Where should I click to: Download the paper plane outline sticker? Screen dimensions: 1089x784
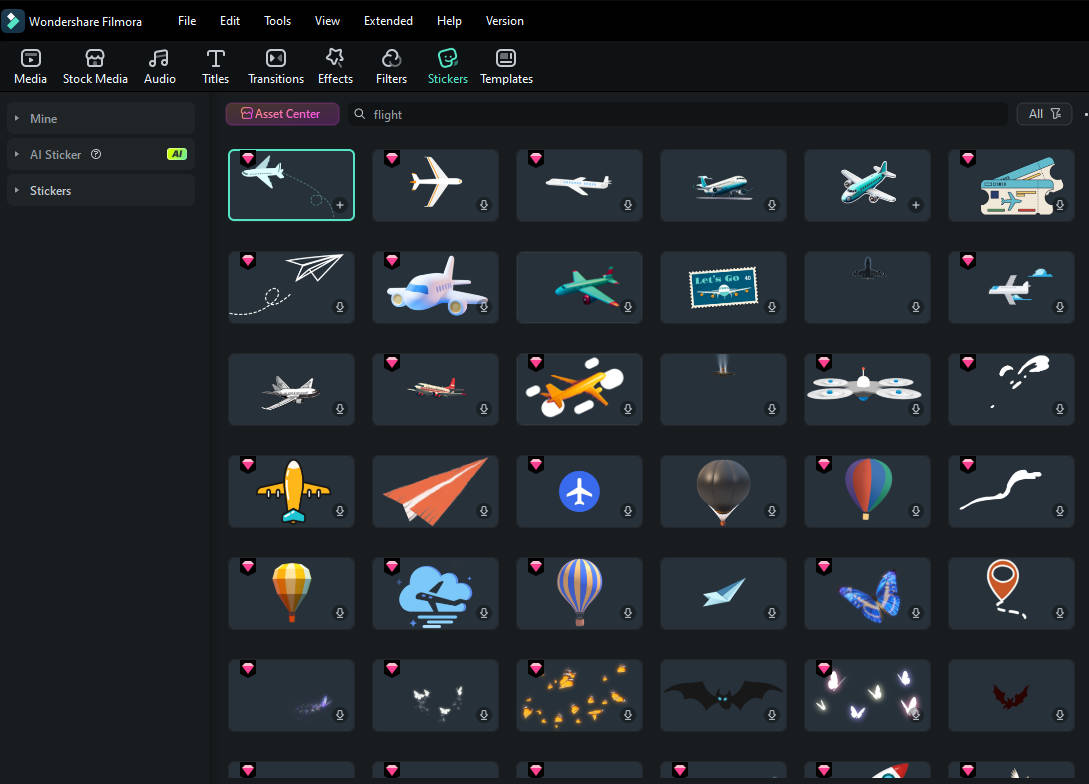pos(340,307)
